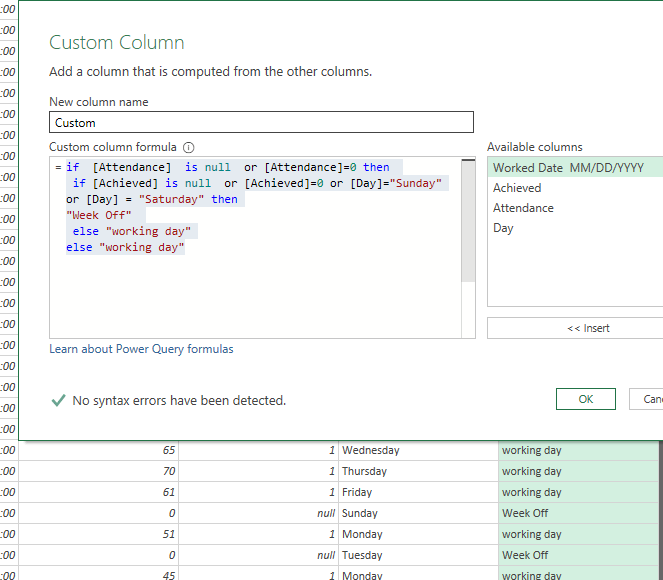Click the value 51 cell
The image size is (663, 580).
pyautogui.click(x=99, y=534)
